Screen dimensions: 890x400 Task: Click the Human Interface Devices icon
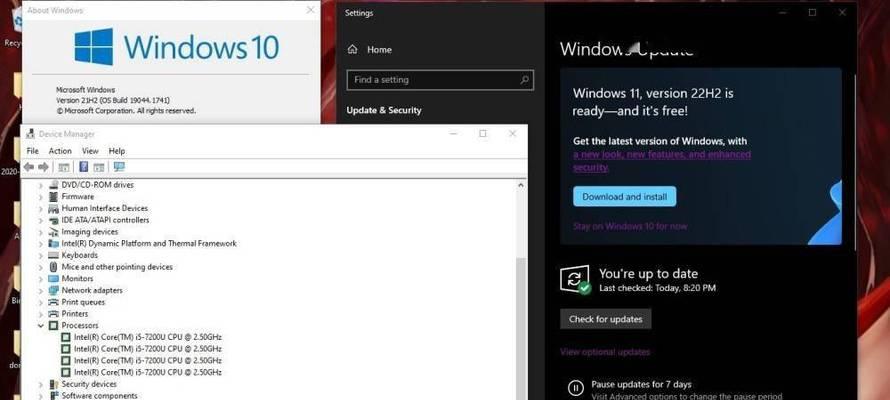tap(53, 208)
